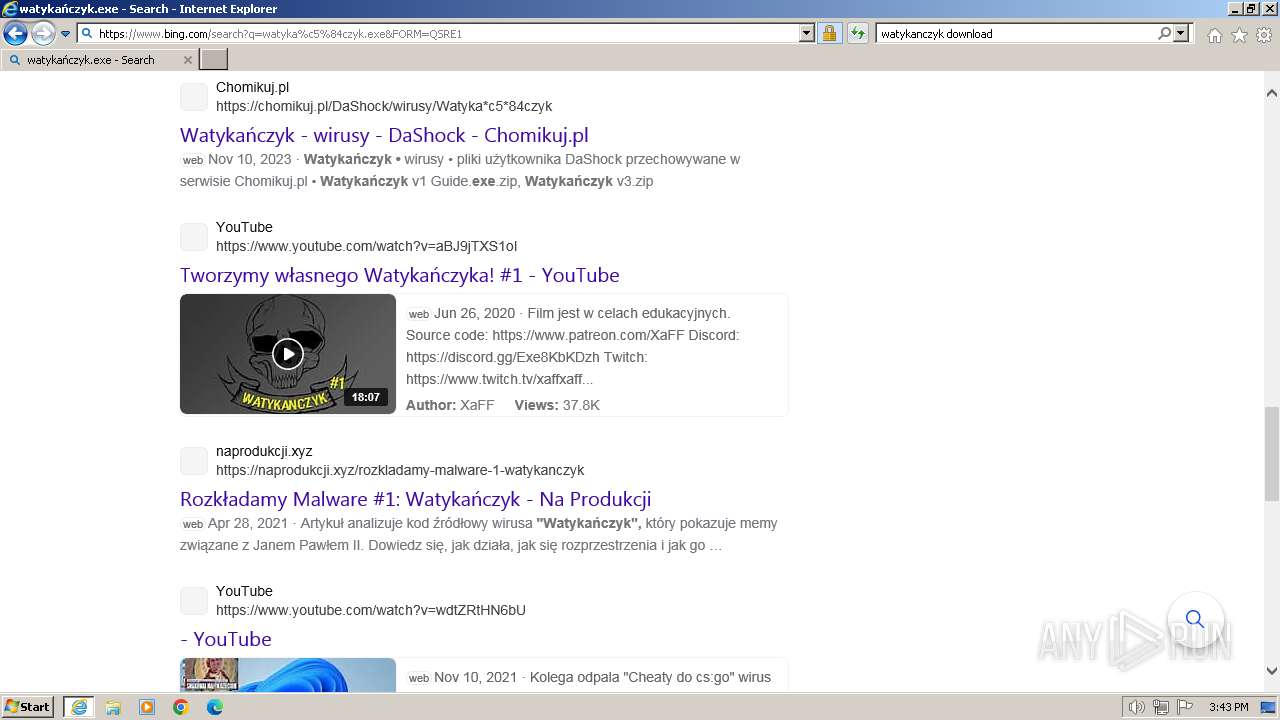Click the network tray icon
The image size is (1280, 720).
click(x=1161, y=707)
